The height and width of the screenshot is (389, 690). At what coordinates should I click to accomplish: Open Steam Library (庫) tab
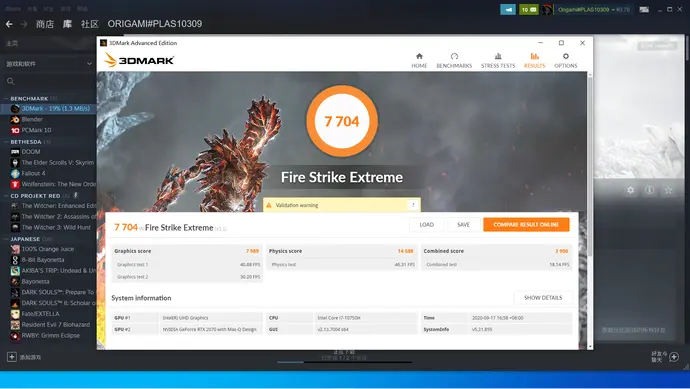pos(67,24)
